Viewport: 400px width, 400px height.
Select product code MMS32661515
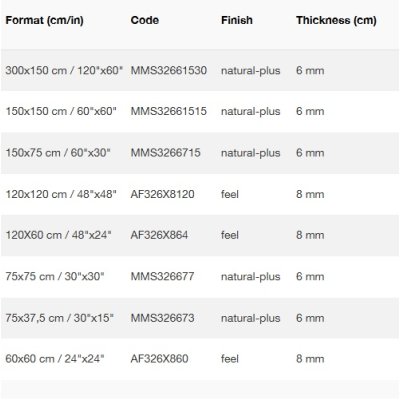(x=169, y=111)
